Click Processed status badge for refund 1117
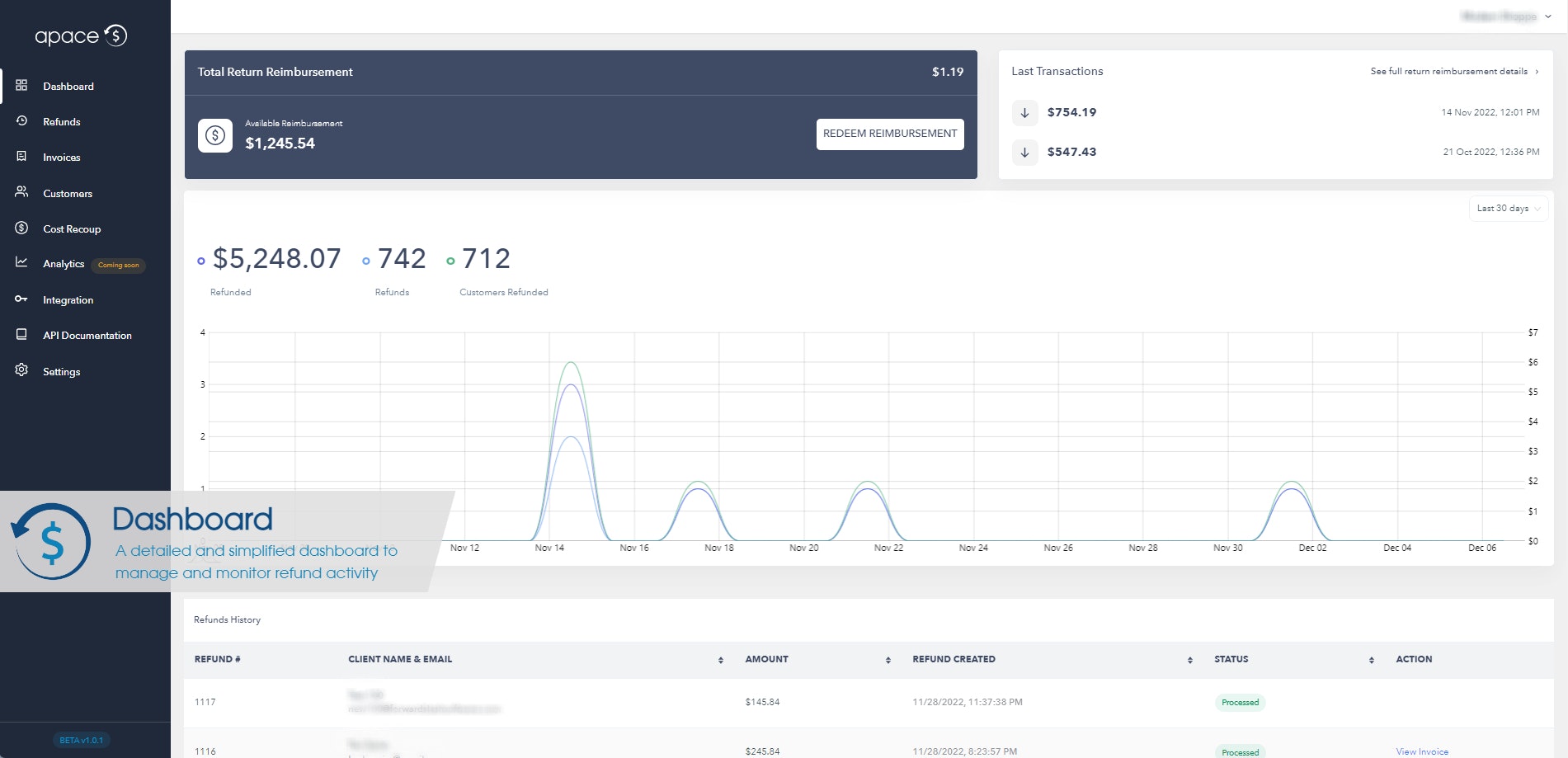The height and width of the screenshot is (758, 1568). pyautogui.click(x=1240, y=703)
